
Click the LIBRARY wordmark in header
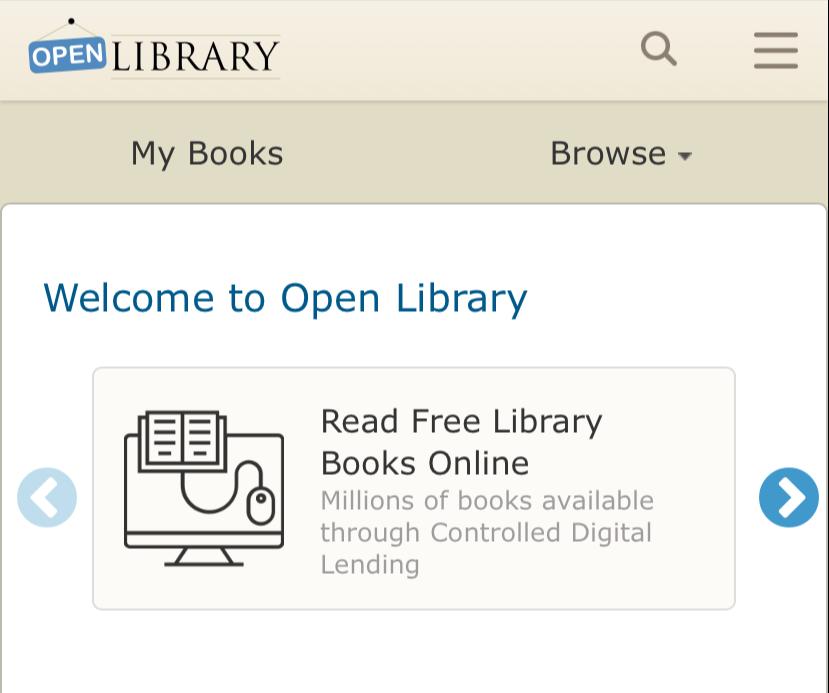[195, 56]
